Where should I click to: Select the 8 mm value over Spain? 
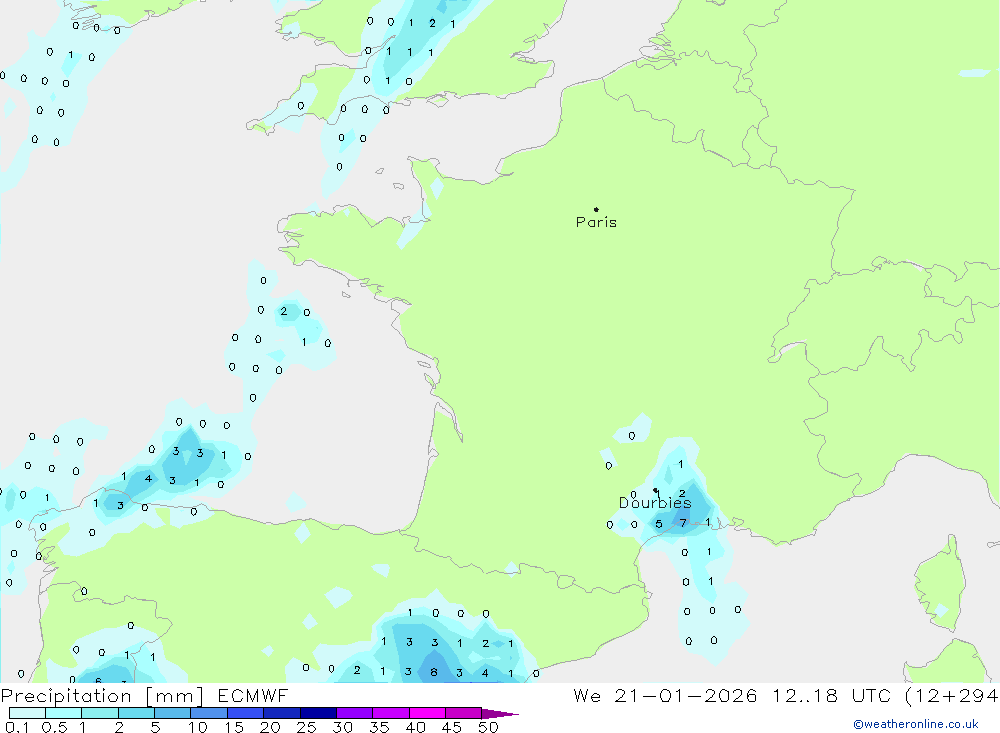(x=434, y=672)
